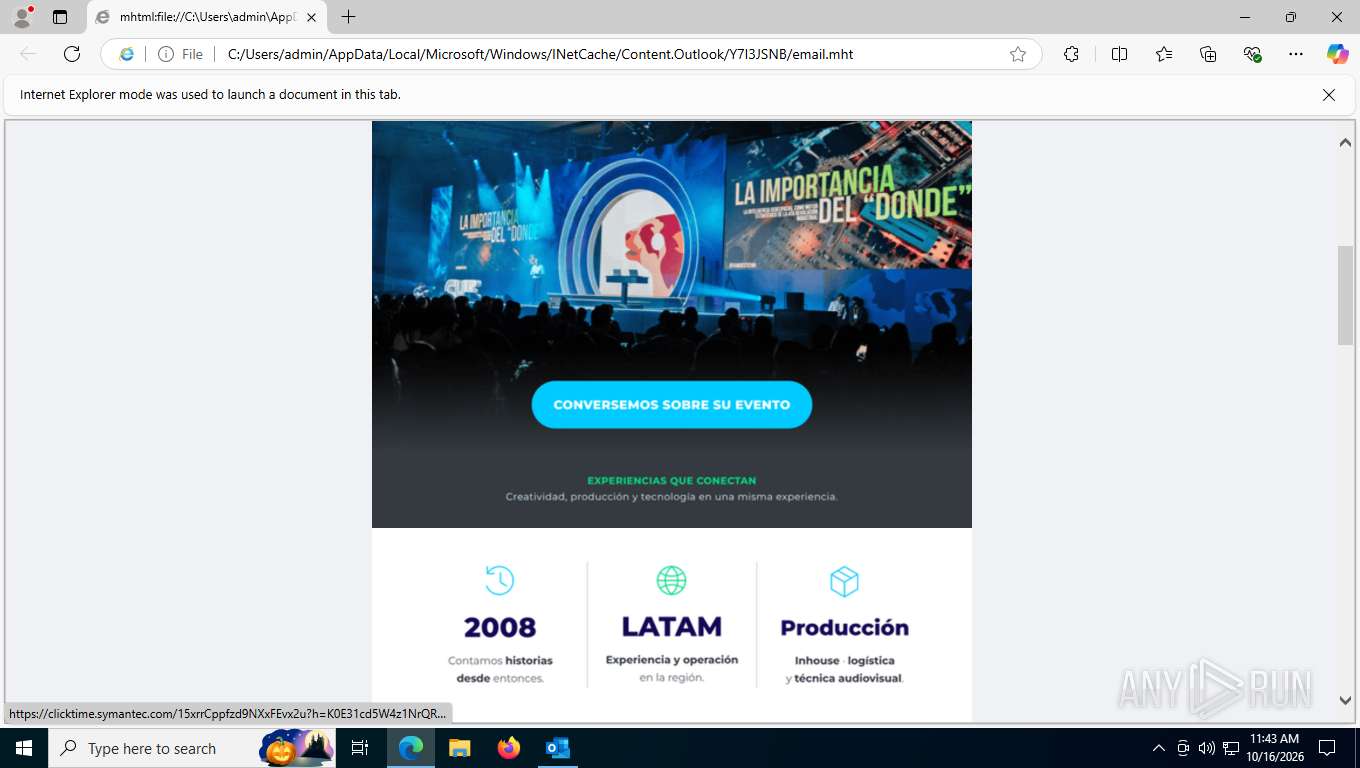Click the page scrollbar up arrow

(x=1345, y=143)
